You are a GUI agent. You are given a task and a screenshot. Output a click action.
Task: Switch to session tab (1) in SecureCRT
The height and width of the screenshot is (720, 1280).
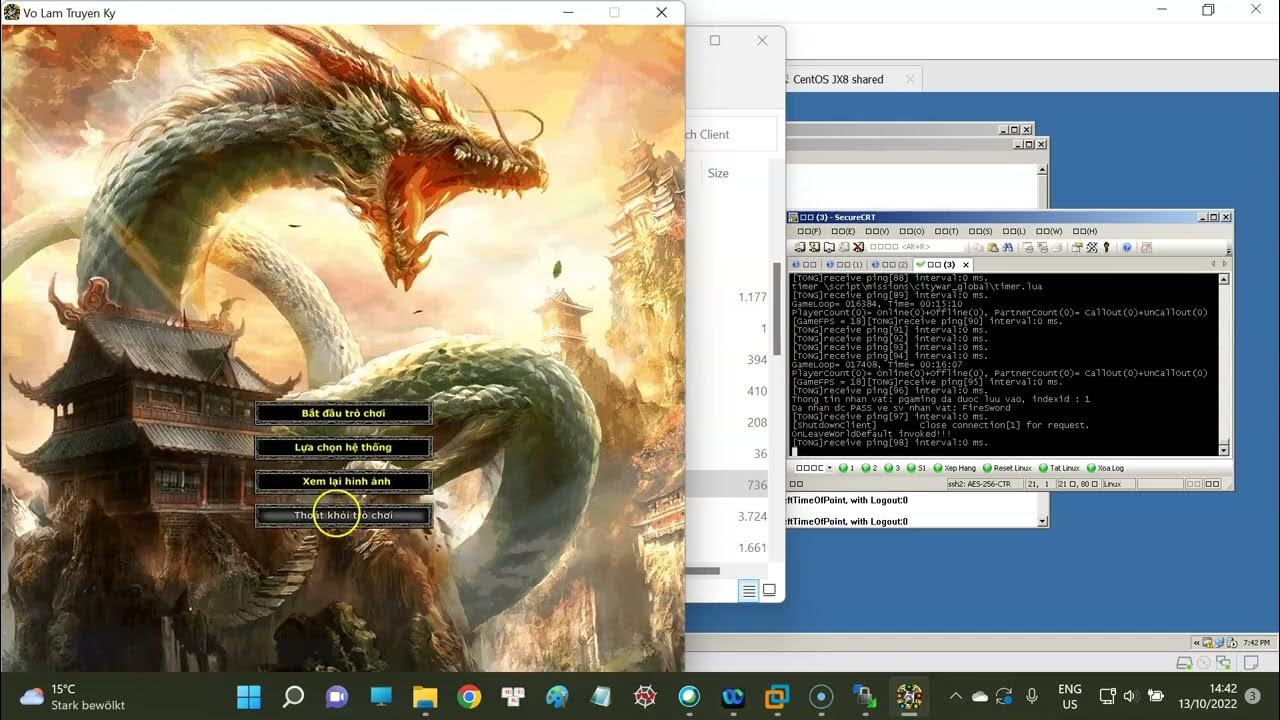pyautogui.click(x=843, y=265)
